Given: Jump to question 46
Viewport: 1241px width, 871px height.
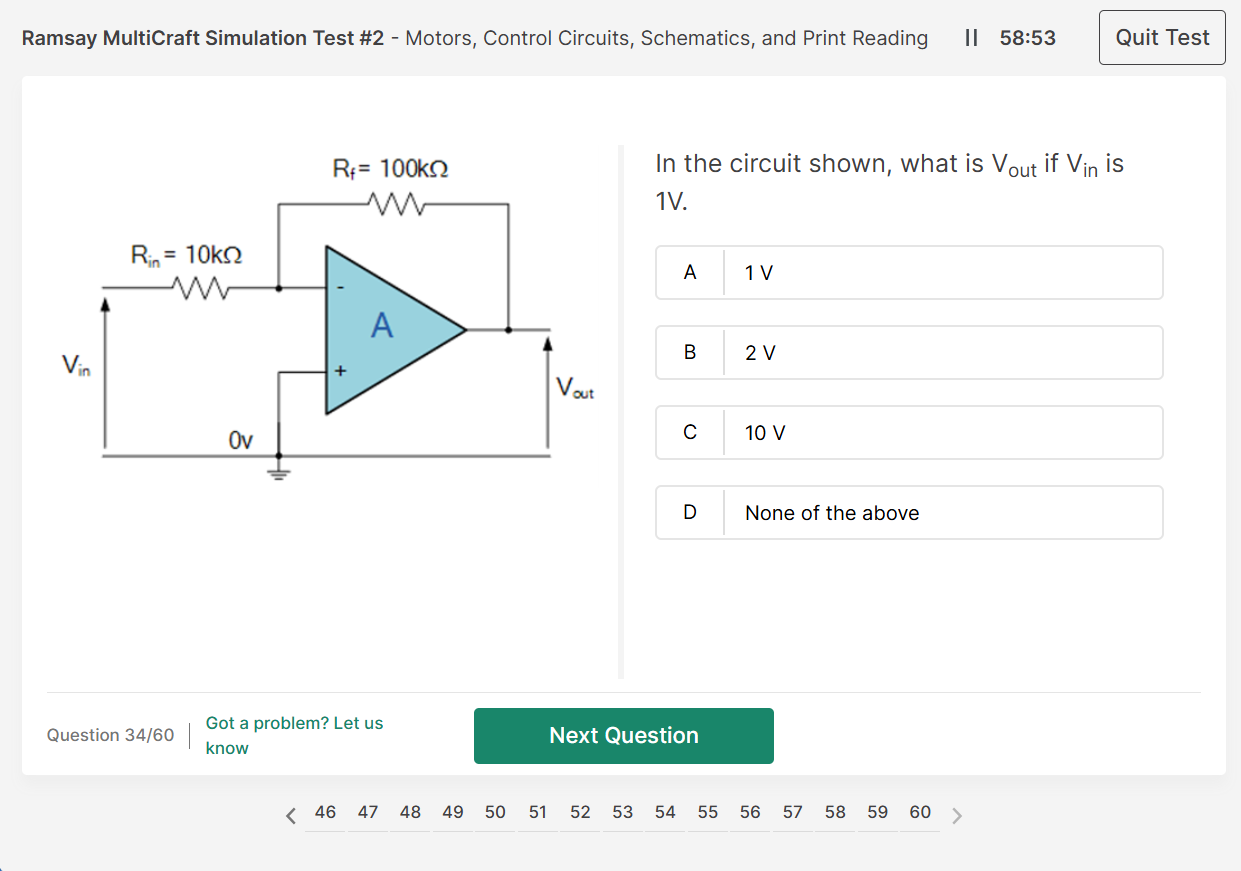Looking at the screenshot, I should 325,813.
